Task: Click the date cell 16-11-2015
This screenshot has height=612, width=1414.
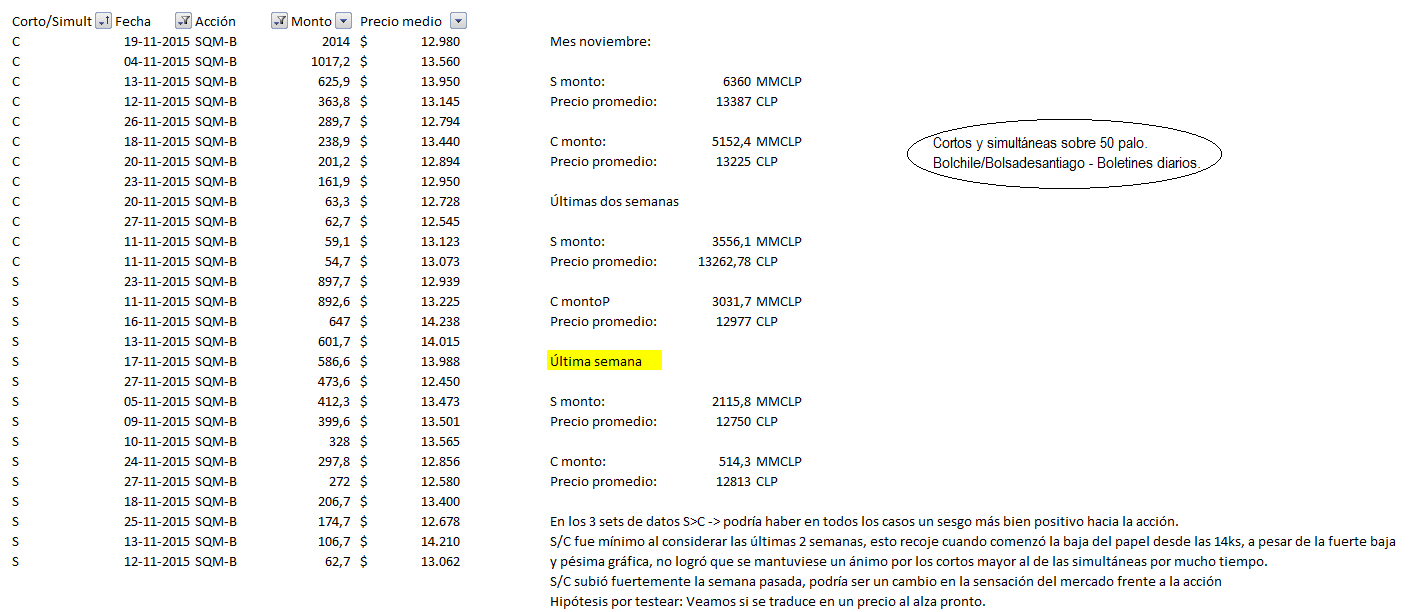Action: click(x=157, y=321)
